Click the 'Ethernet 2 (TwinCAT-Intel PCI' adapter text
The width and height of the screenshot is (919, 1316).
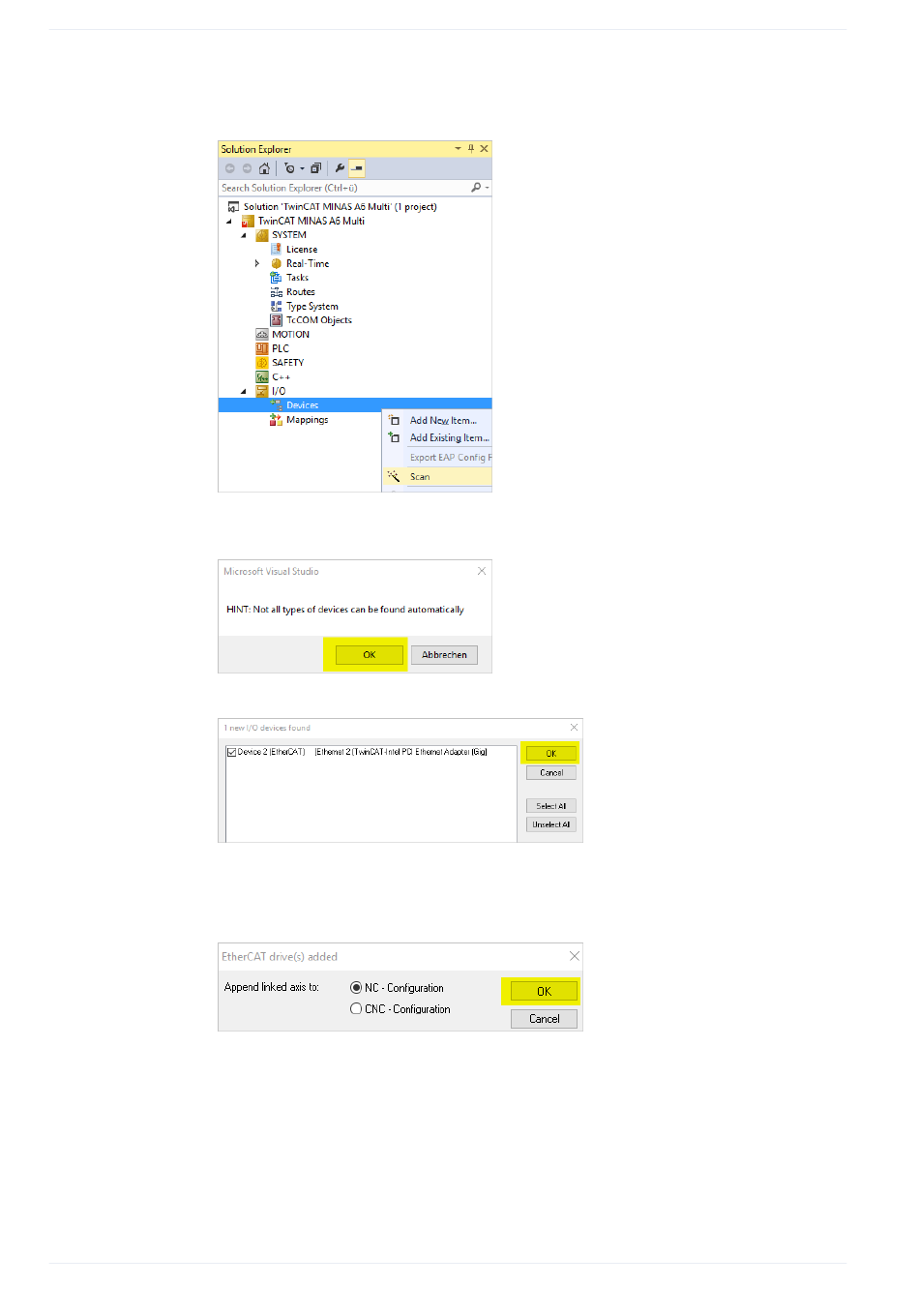coord(401,752)
